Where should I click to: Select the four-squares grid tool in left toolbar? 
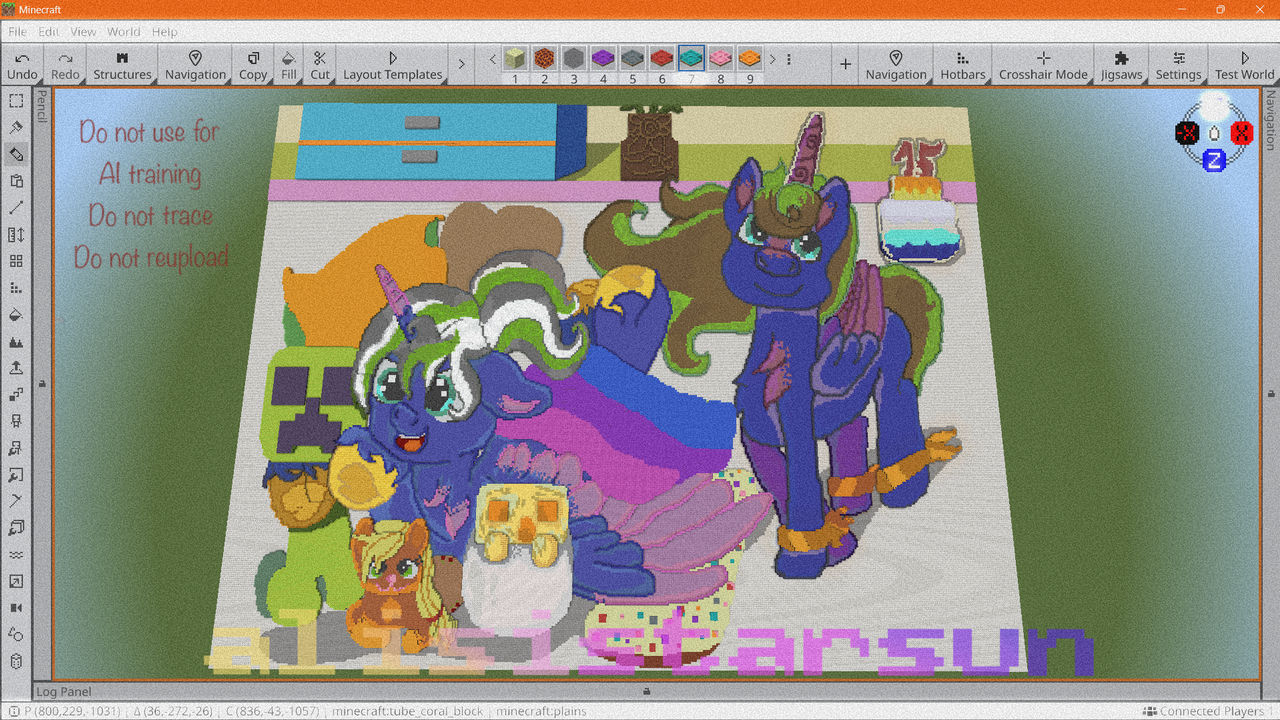[16, 261]
